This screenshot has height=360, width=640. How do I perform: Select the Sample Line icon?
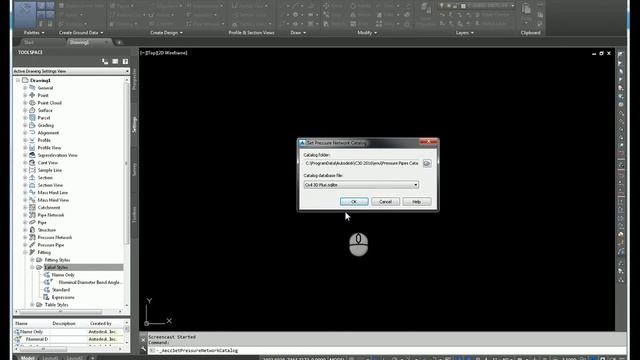point(32,170)
